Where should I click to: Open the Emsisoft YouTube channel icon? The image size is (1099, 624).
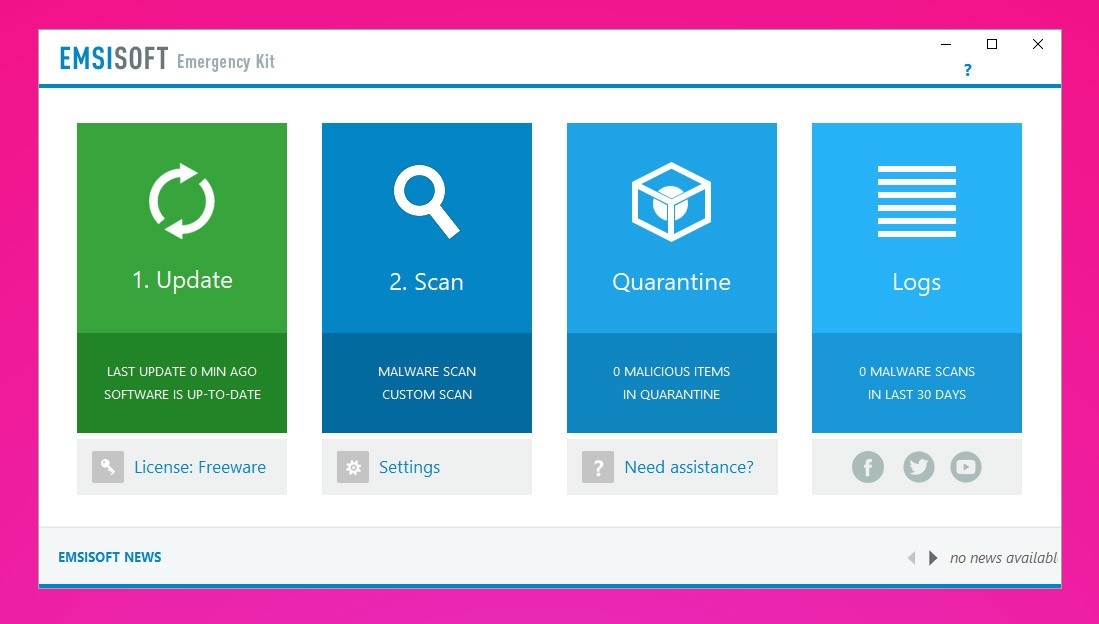tap(966, 467)
